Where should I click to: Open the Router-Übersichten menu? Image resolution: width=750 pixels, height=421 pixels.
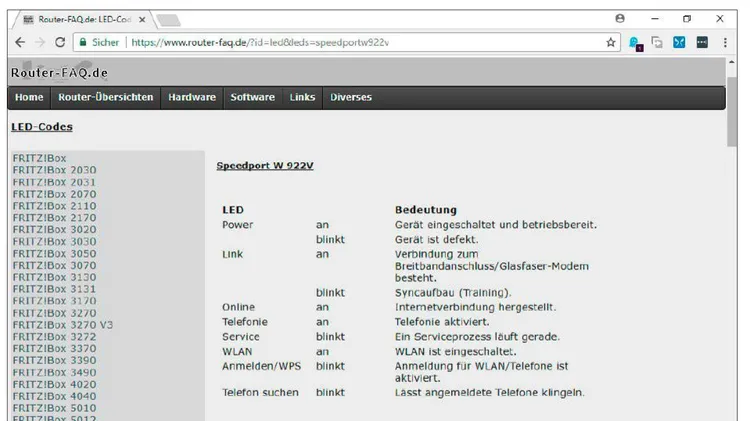[106, 97]
